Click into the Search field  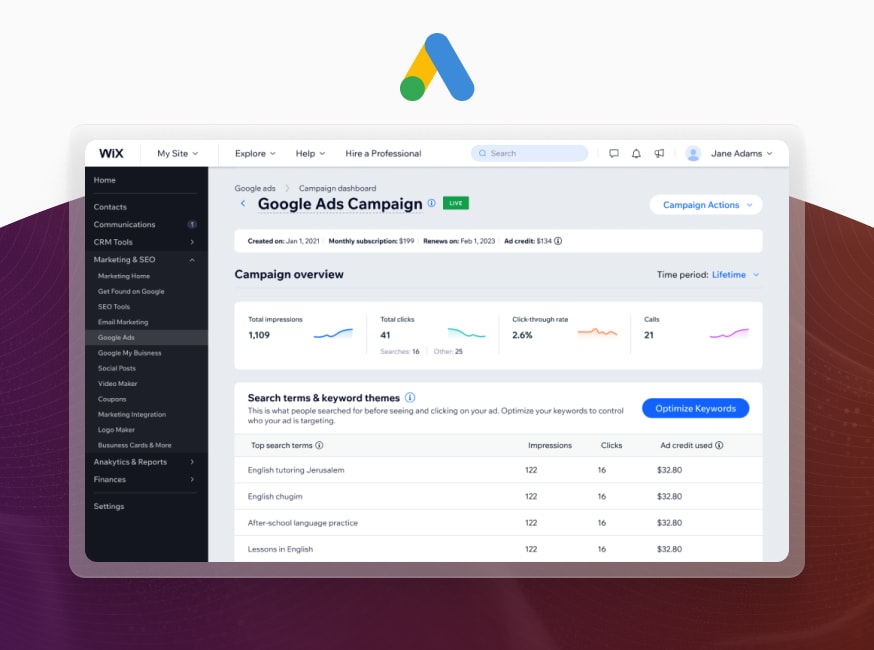530,153
